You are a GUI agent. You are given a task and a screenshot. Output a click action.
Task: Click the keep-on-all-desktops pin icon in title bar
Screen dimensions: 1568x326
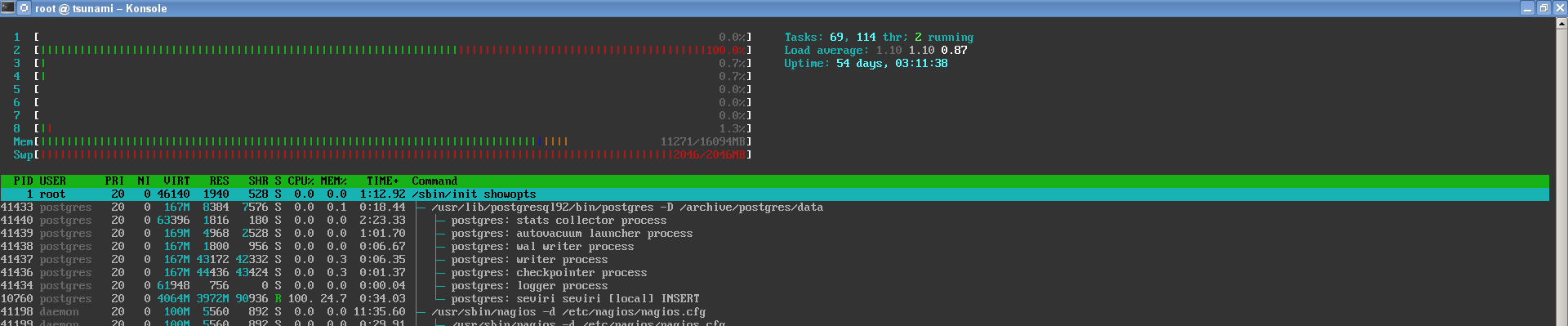(24, 8)
